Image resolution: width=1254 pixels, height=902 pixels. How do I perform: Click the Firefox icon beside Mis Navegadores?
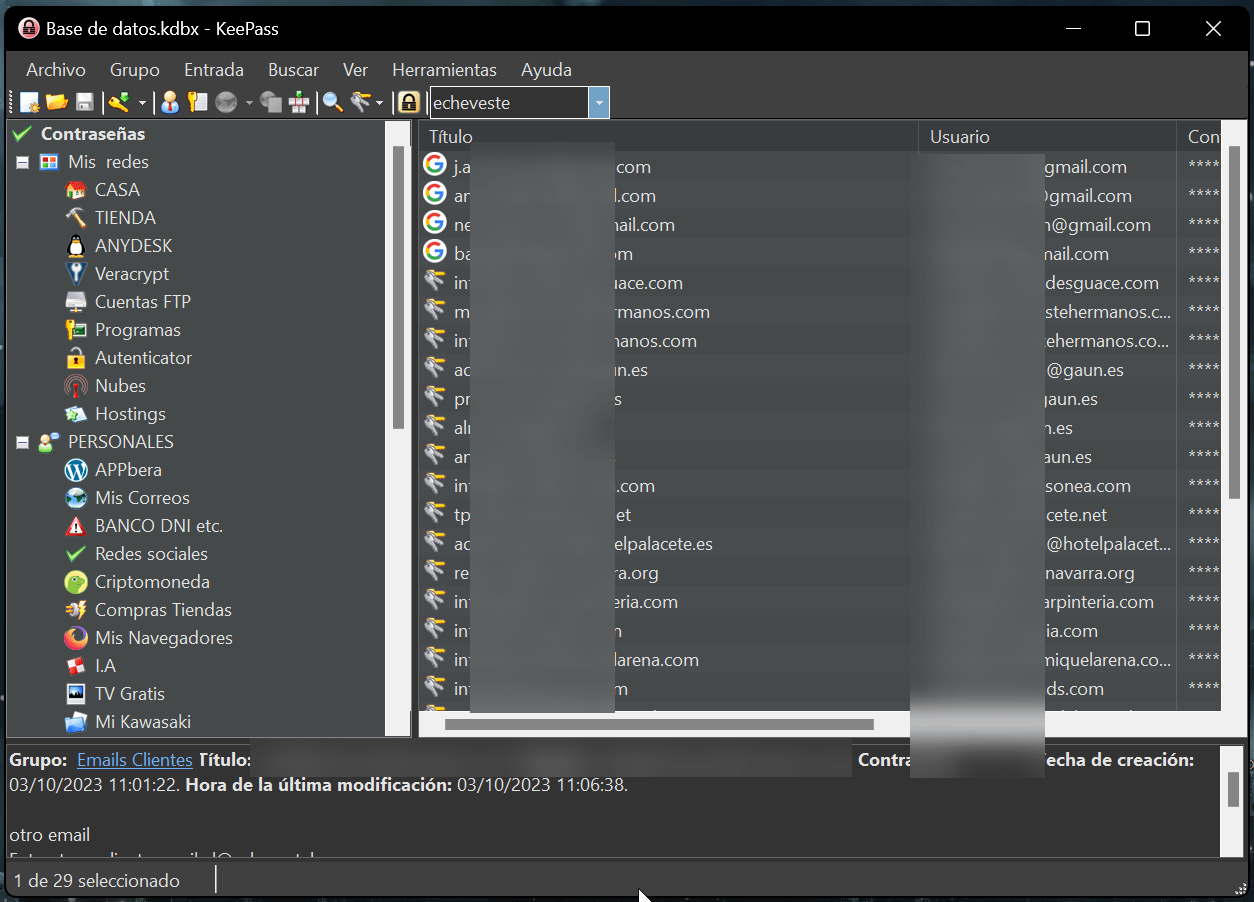pyautogui.click(x=75, y=638)
